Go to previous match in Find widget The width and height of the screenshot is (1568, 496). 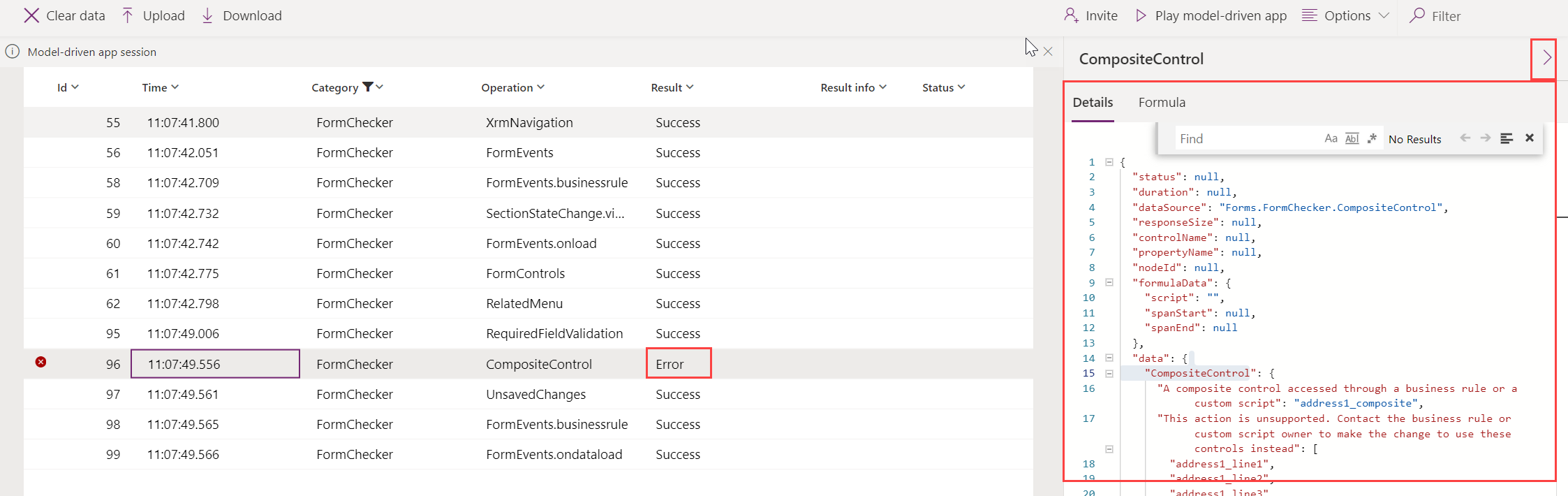pos(1465,138)
